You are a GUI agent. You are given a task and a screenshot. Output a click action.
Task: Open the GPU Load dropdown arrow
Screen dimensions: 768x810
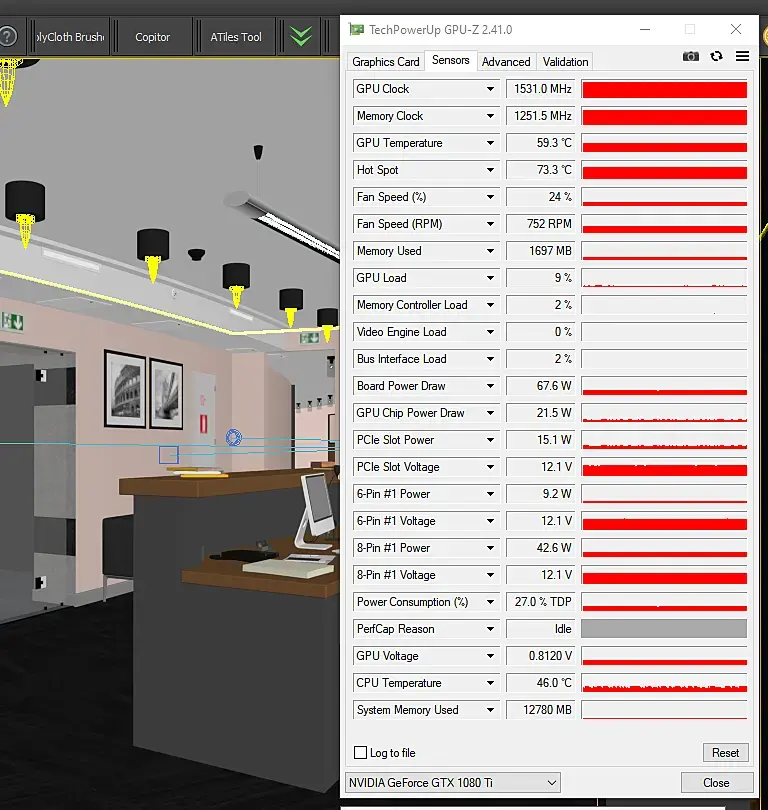tap(490, 278)
